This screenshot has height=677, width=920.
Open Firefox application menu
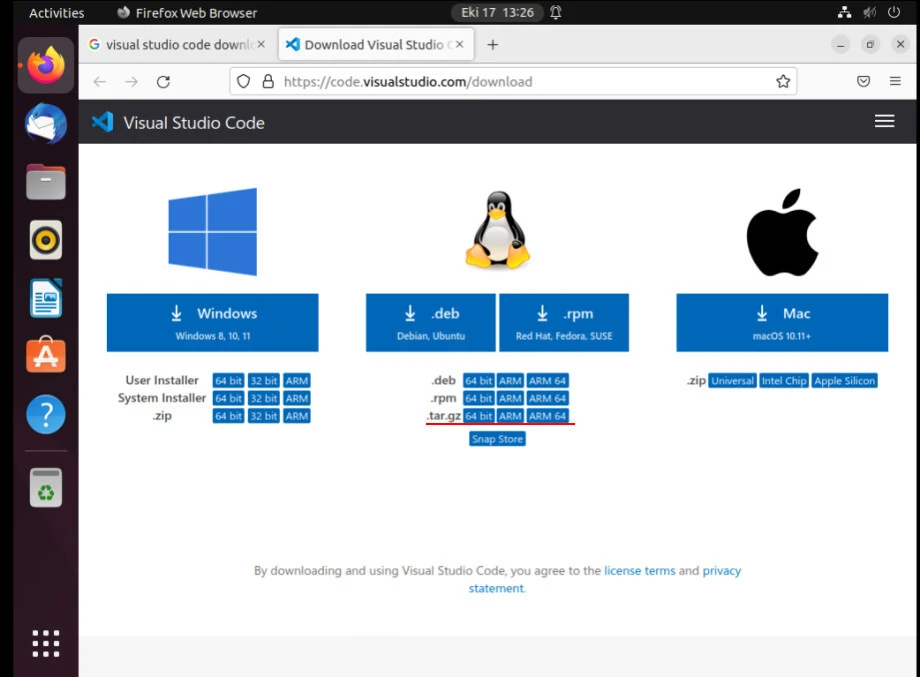(x=895, y=82)
